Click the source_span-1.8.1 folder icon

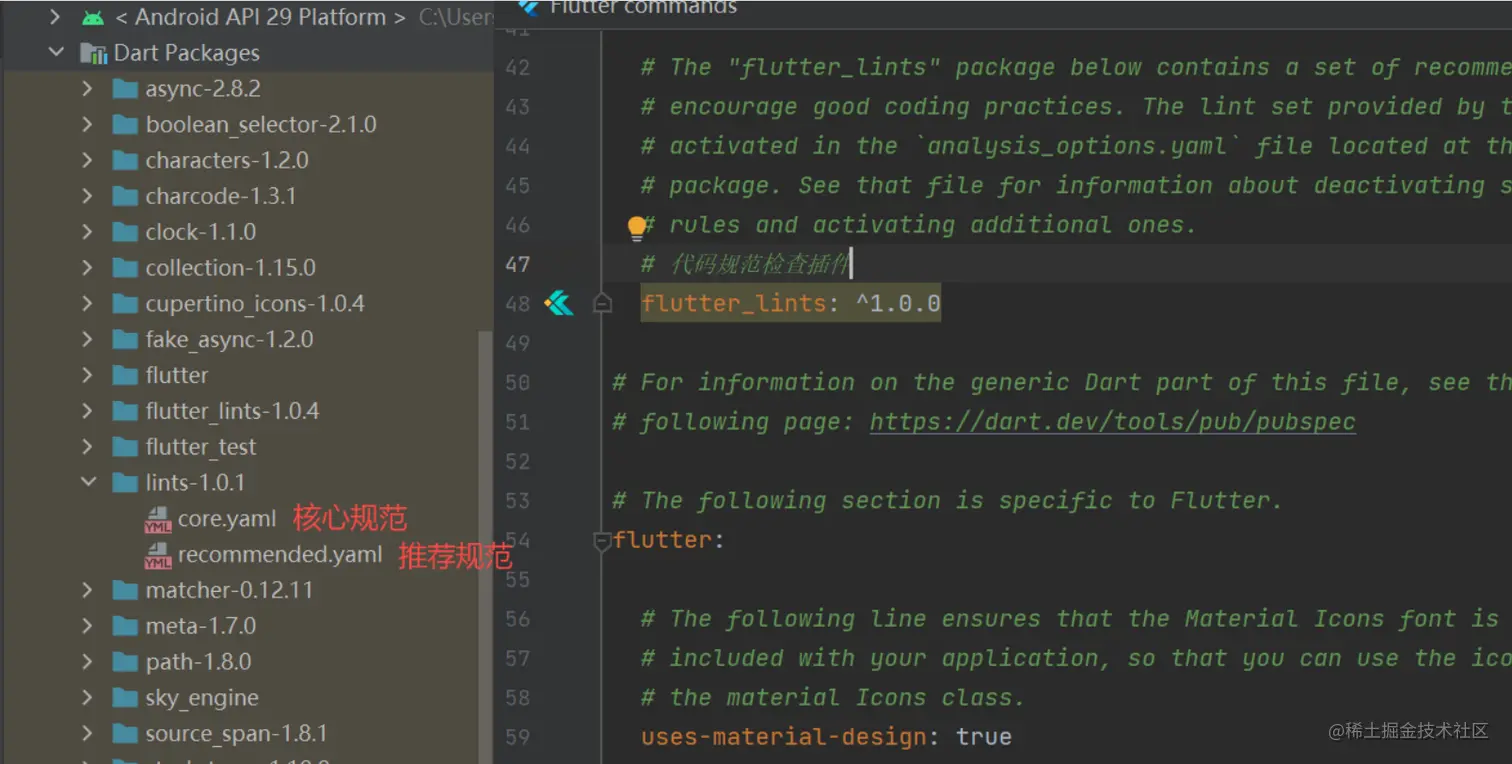click(x=125, y=734)
